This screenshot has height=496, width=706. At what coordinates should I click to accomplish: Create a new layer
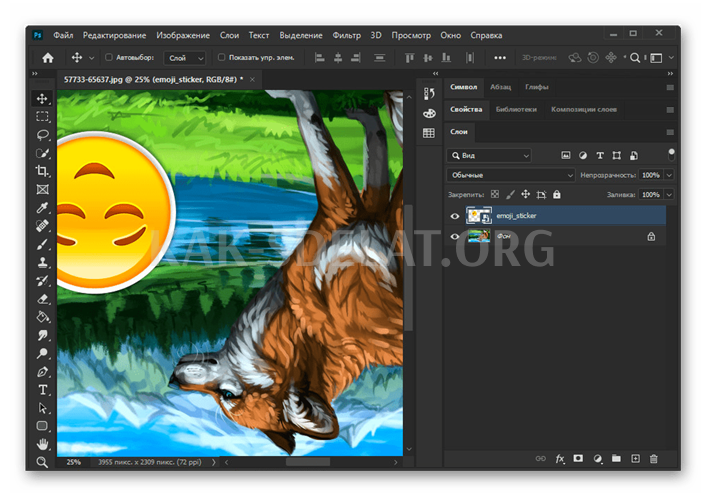[x=635, y=459]
